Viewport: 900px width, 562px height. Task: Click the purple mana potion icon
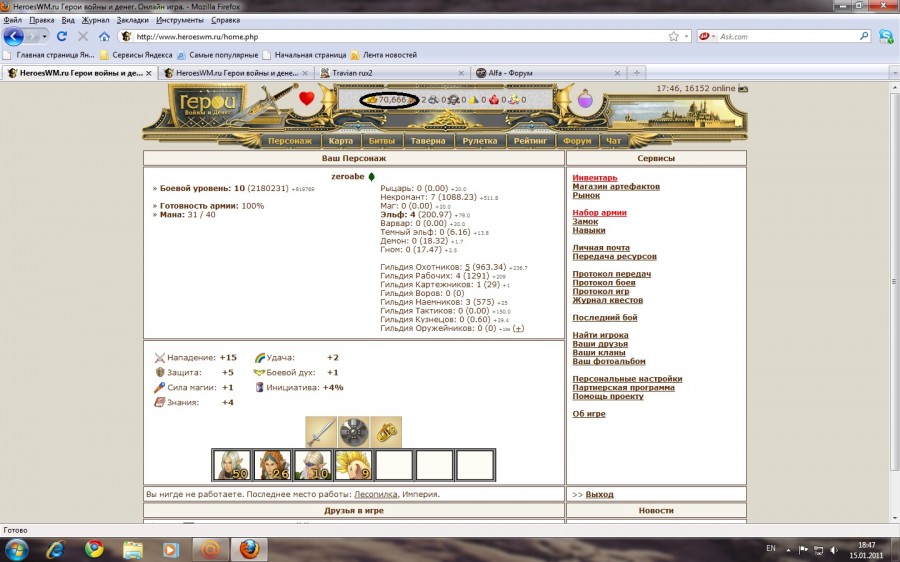pyautogui.click(x=585, y=98)
